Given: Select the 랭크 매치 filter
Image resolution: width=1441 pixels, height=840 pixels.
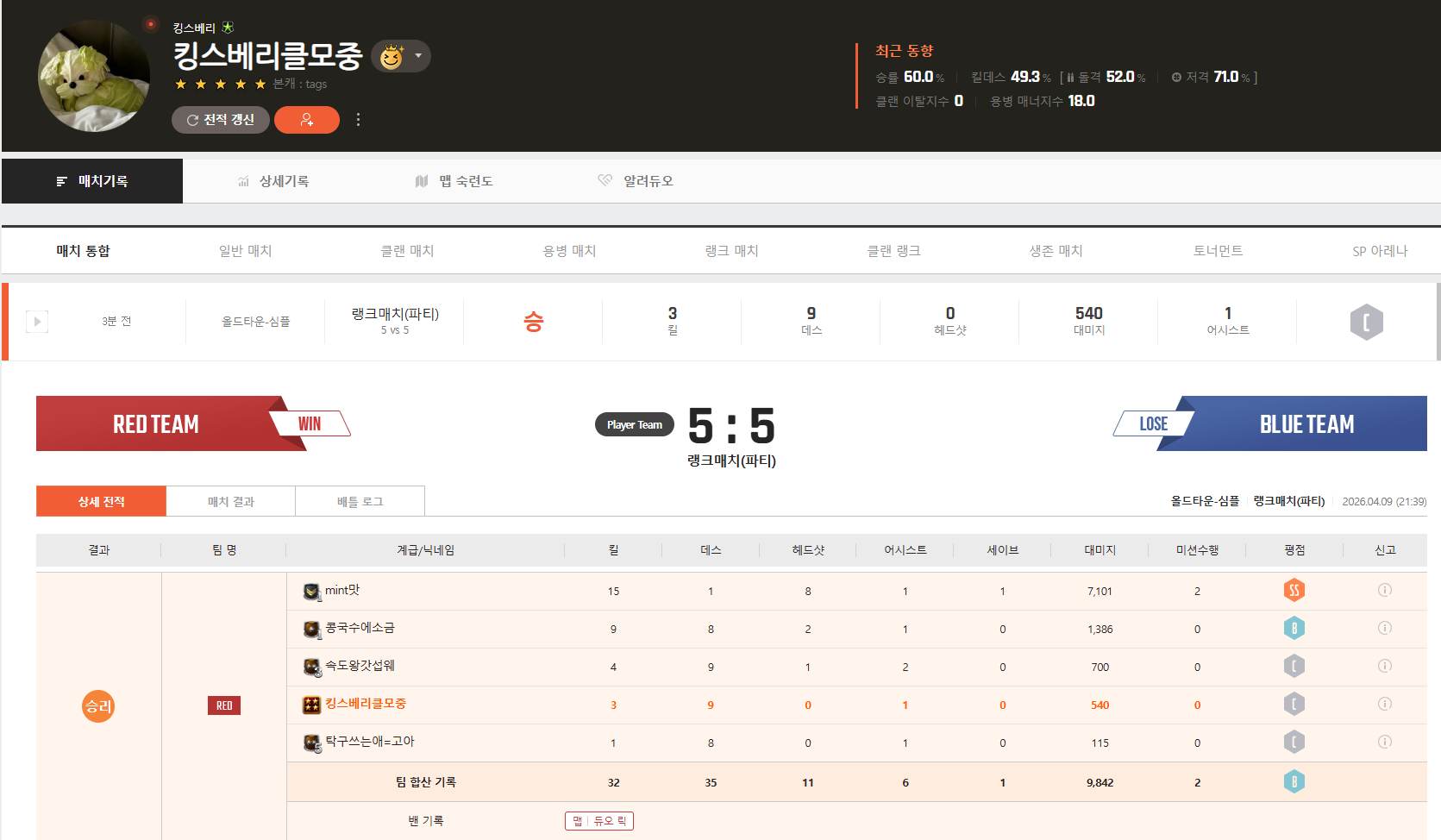Looking at the screenshot, I should [x=731, y=251].
